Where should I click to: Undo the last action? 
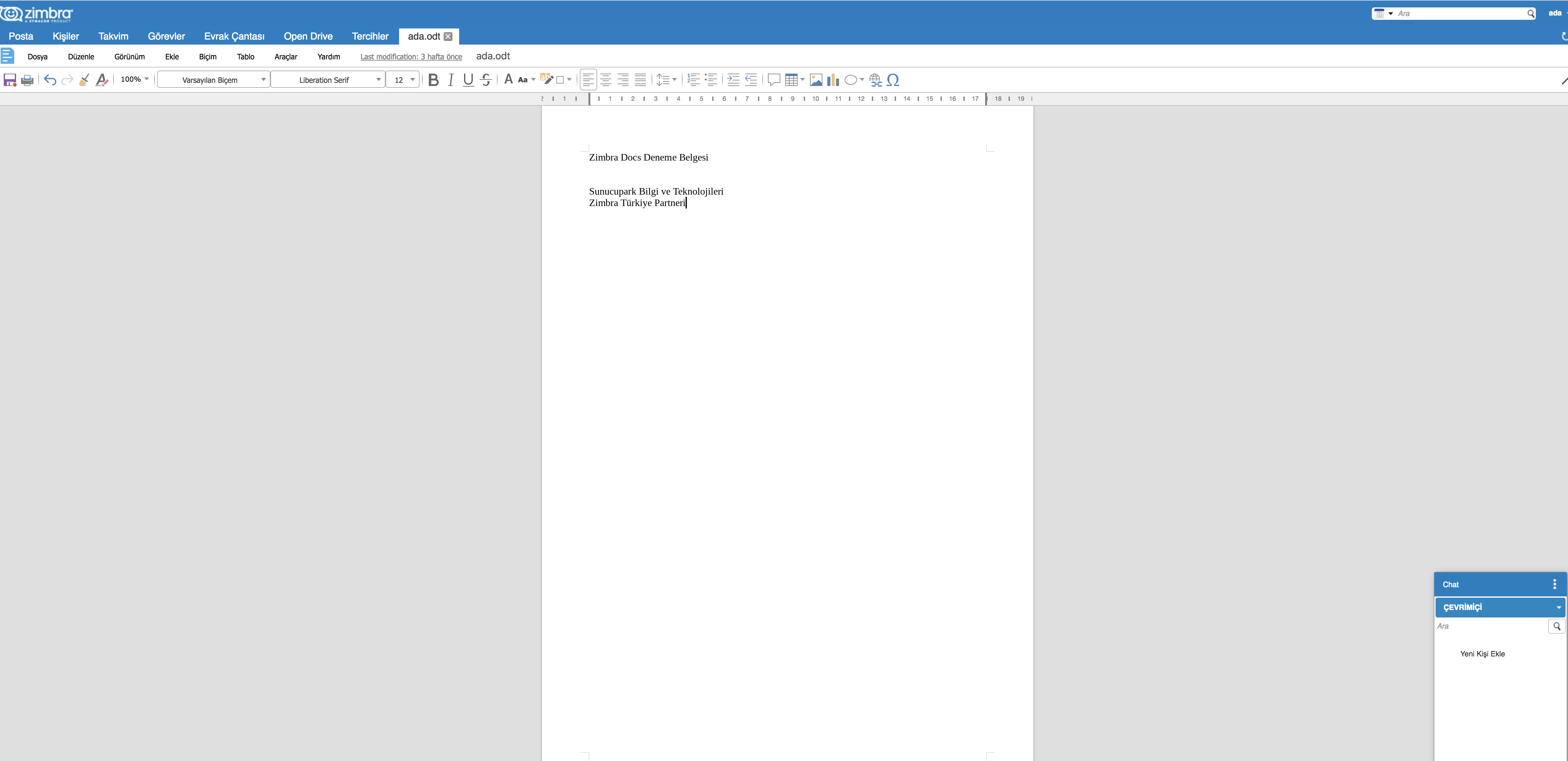[x=50, y=80]
